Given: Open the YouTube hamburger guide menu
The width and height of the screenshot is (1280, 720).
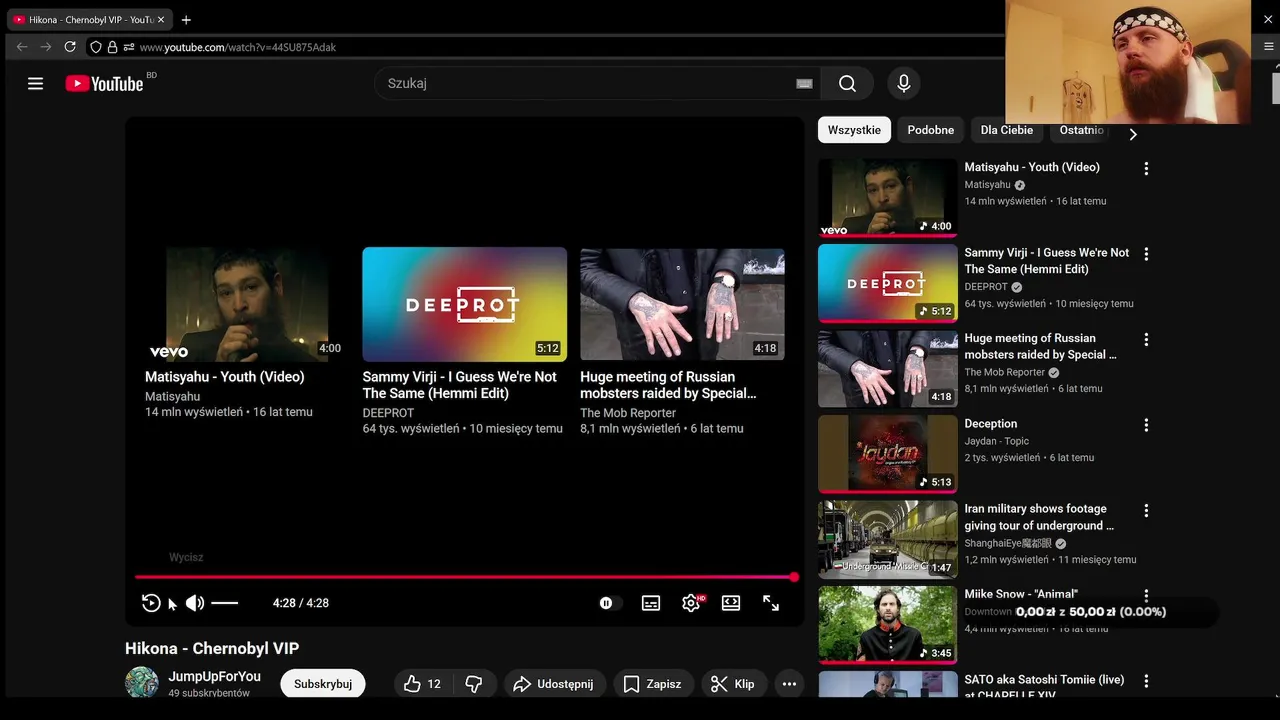Looking at the screenshot, I should [x=35, y=84].
